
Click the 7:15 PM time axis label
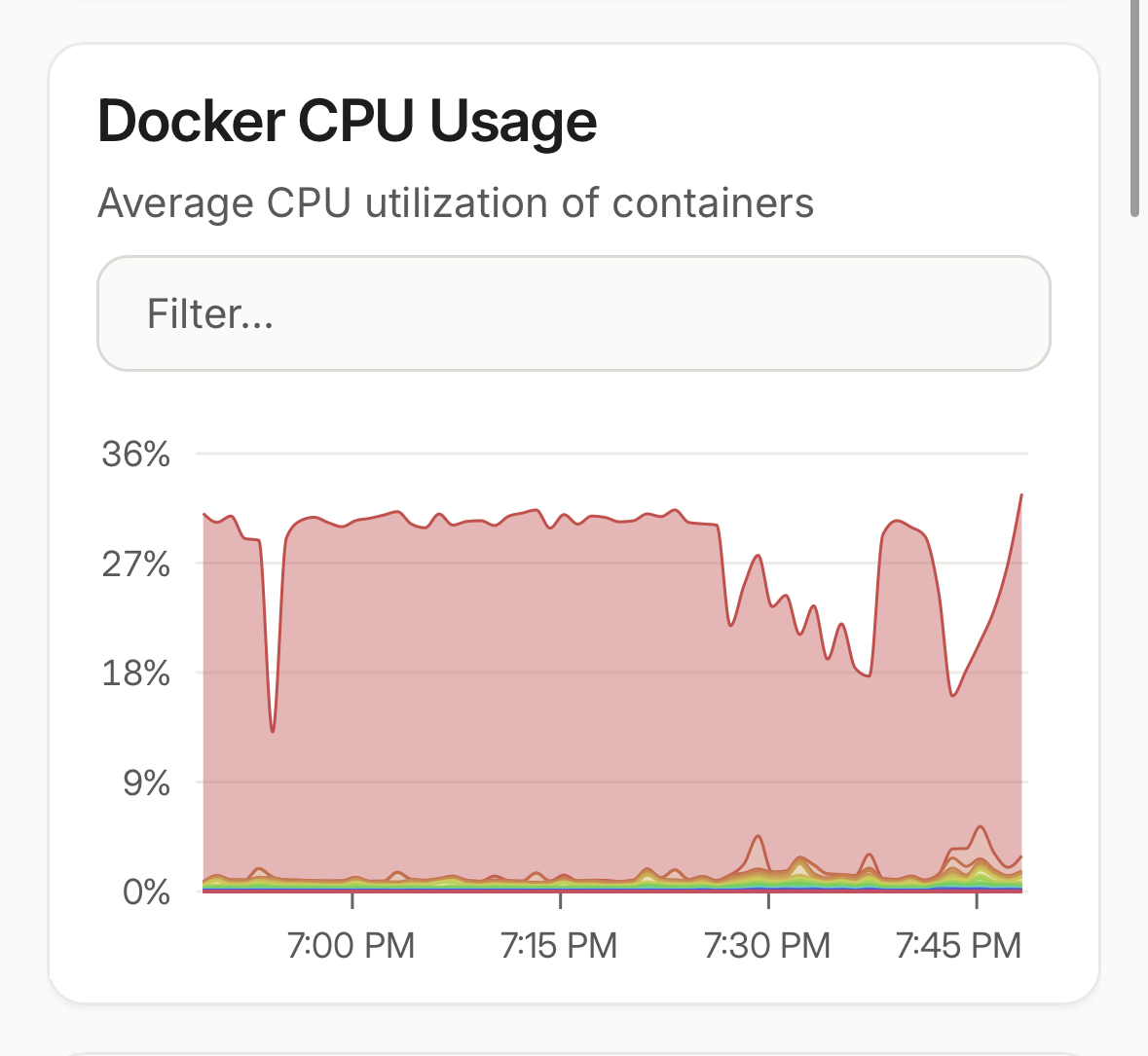[559, 945]
